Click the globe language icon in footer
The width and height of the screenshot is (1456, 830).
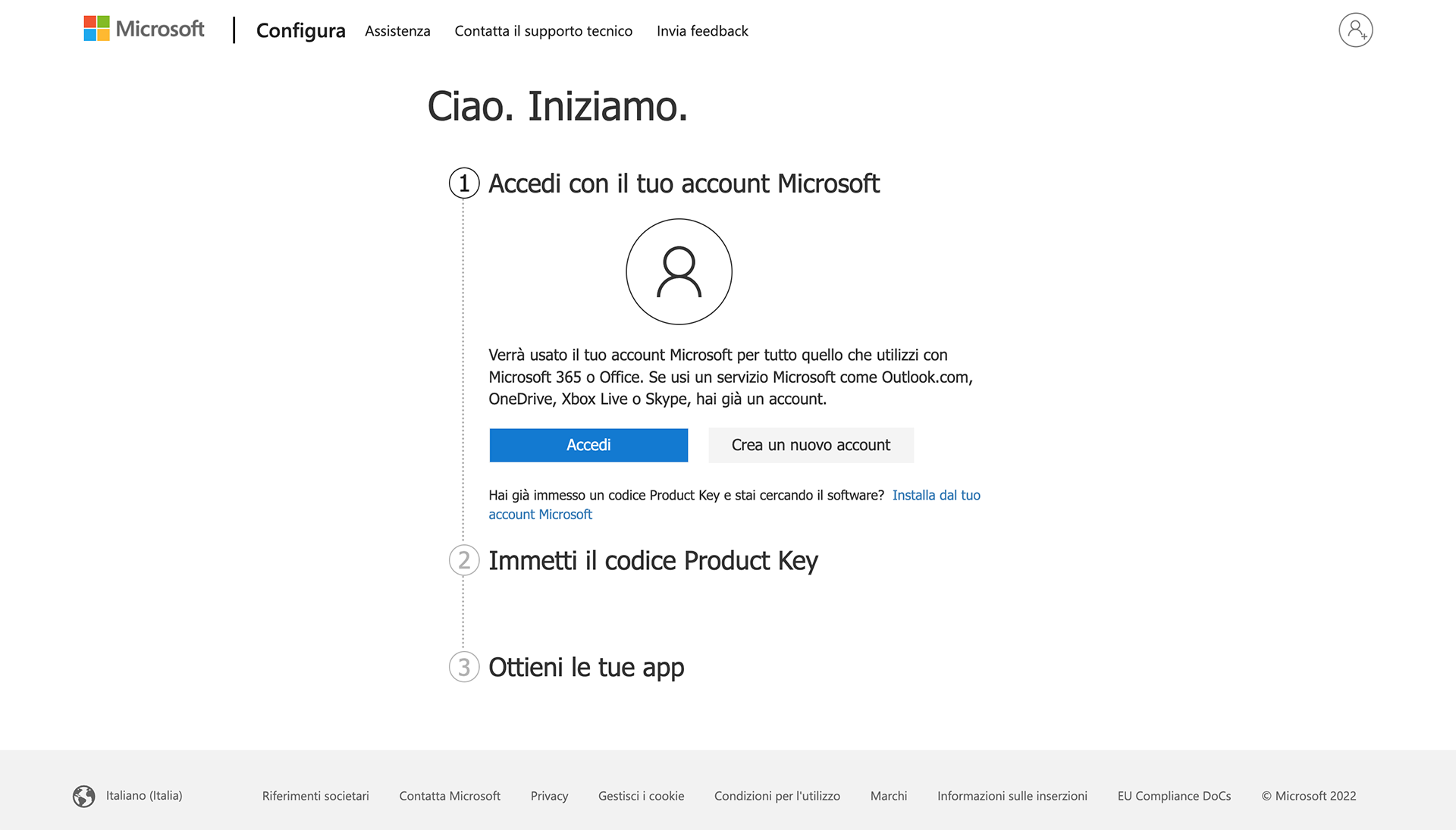click(84, 796)
